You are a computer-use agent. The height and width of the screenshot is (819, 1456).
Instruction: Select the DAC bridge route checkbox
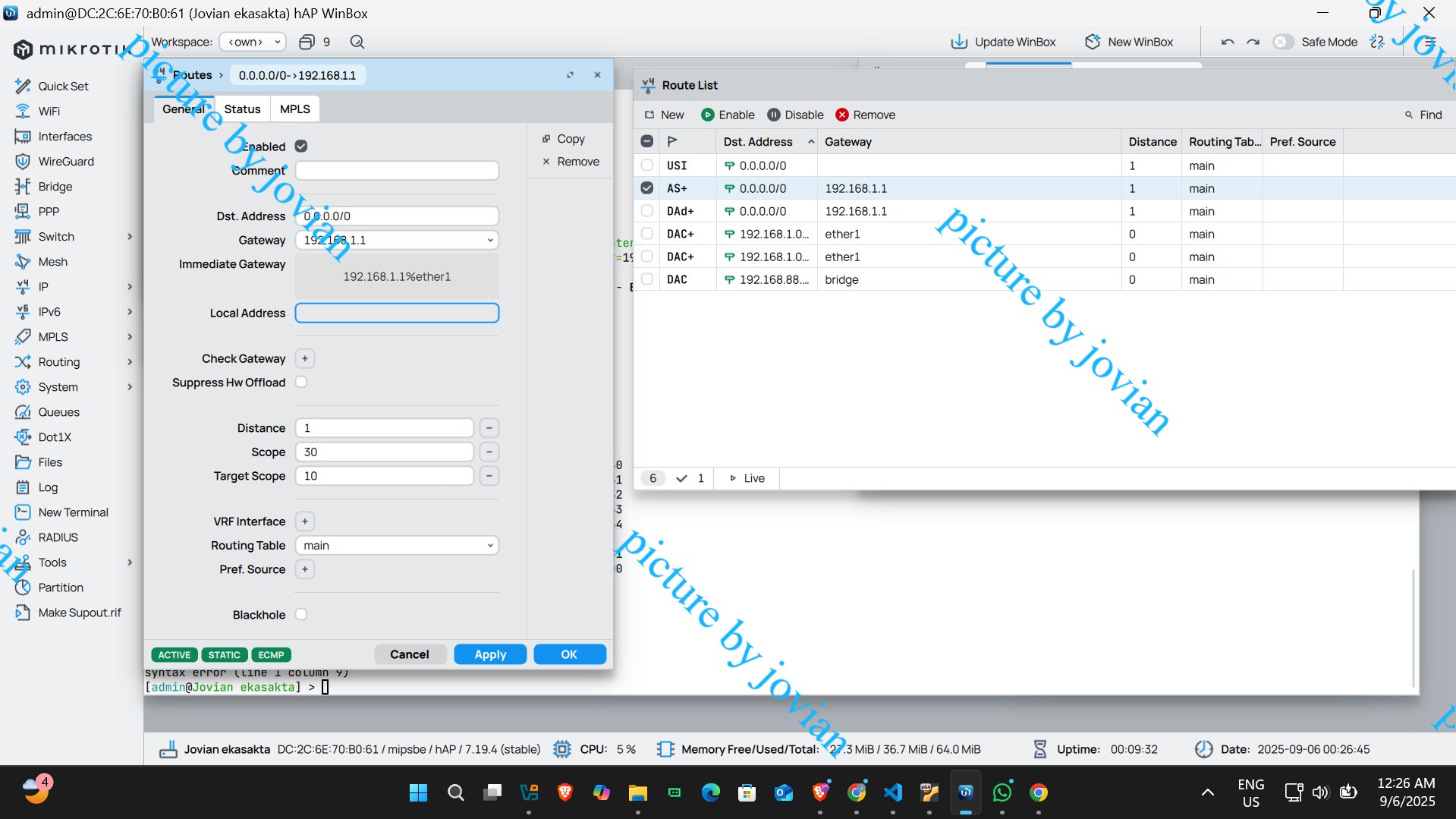(647, 279)
